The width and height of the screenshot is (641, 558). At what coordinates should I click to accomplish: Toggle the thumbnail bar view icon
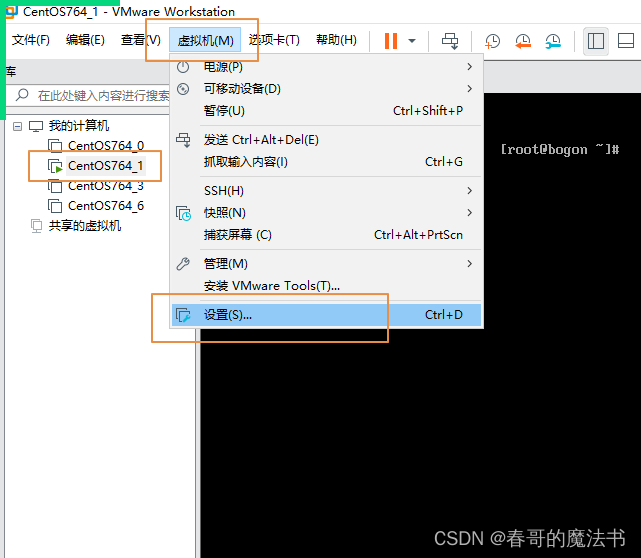click(625, 41)
